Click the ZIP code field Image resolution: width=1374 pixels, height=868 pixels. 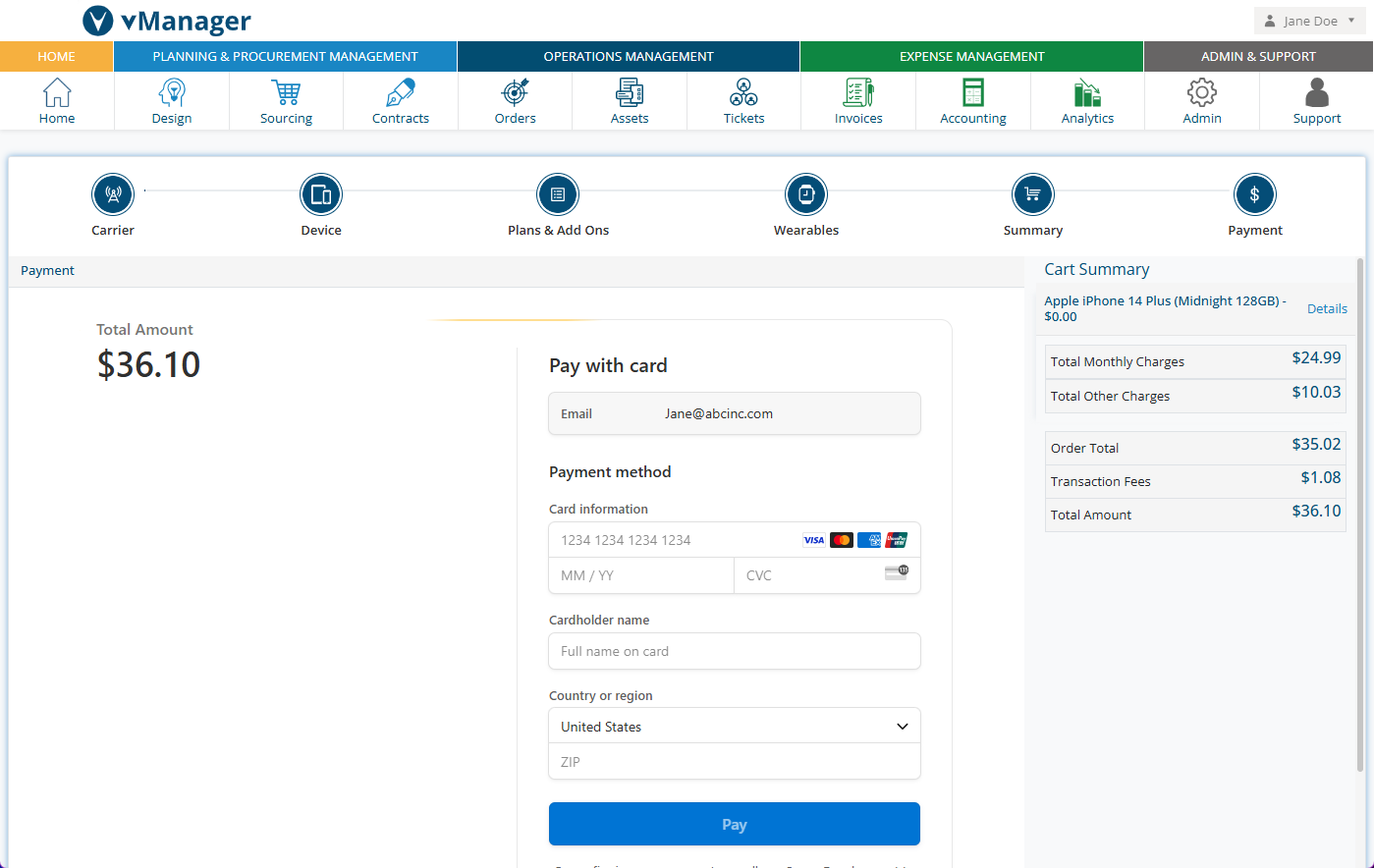734,762
